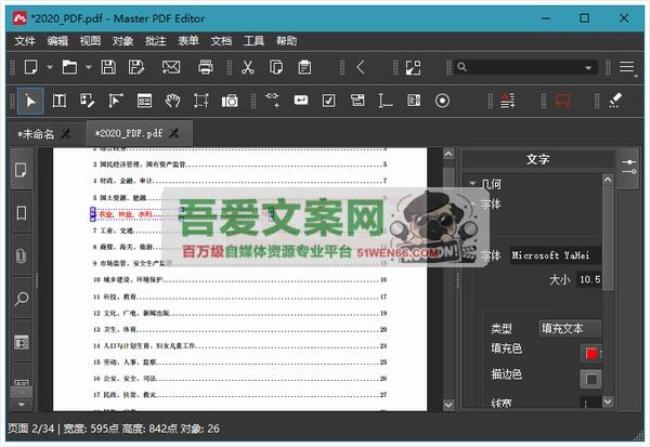Switch to the *未命名 tab
Screen dimensions: 650x447
pos(36,134)
